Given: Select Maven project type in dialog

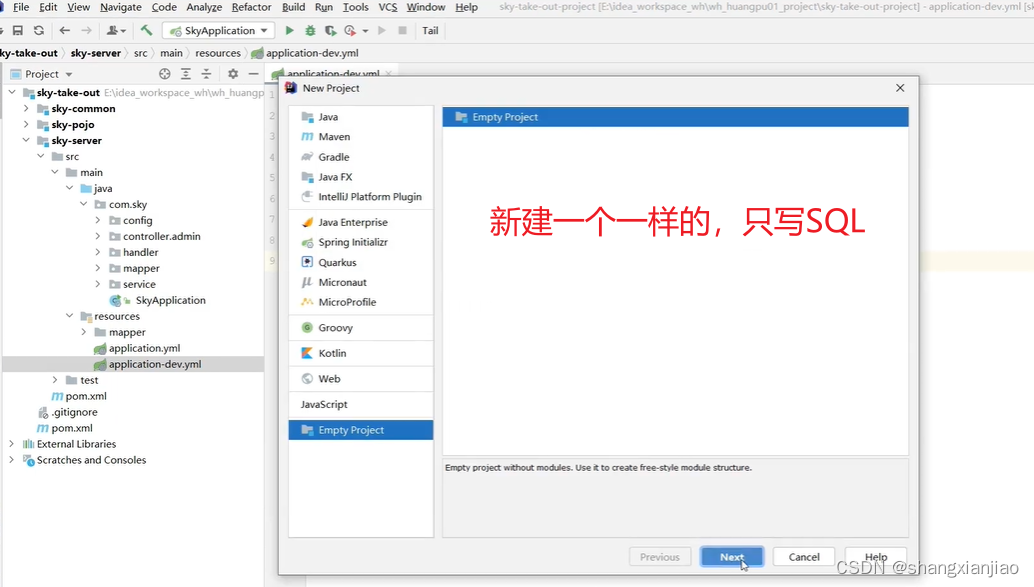Looking at the screenshot, I should point(361,137).
